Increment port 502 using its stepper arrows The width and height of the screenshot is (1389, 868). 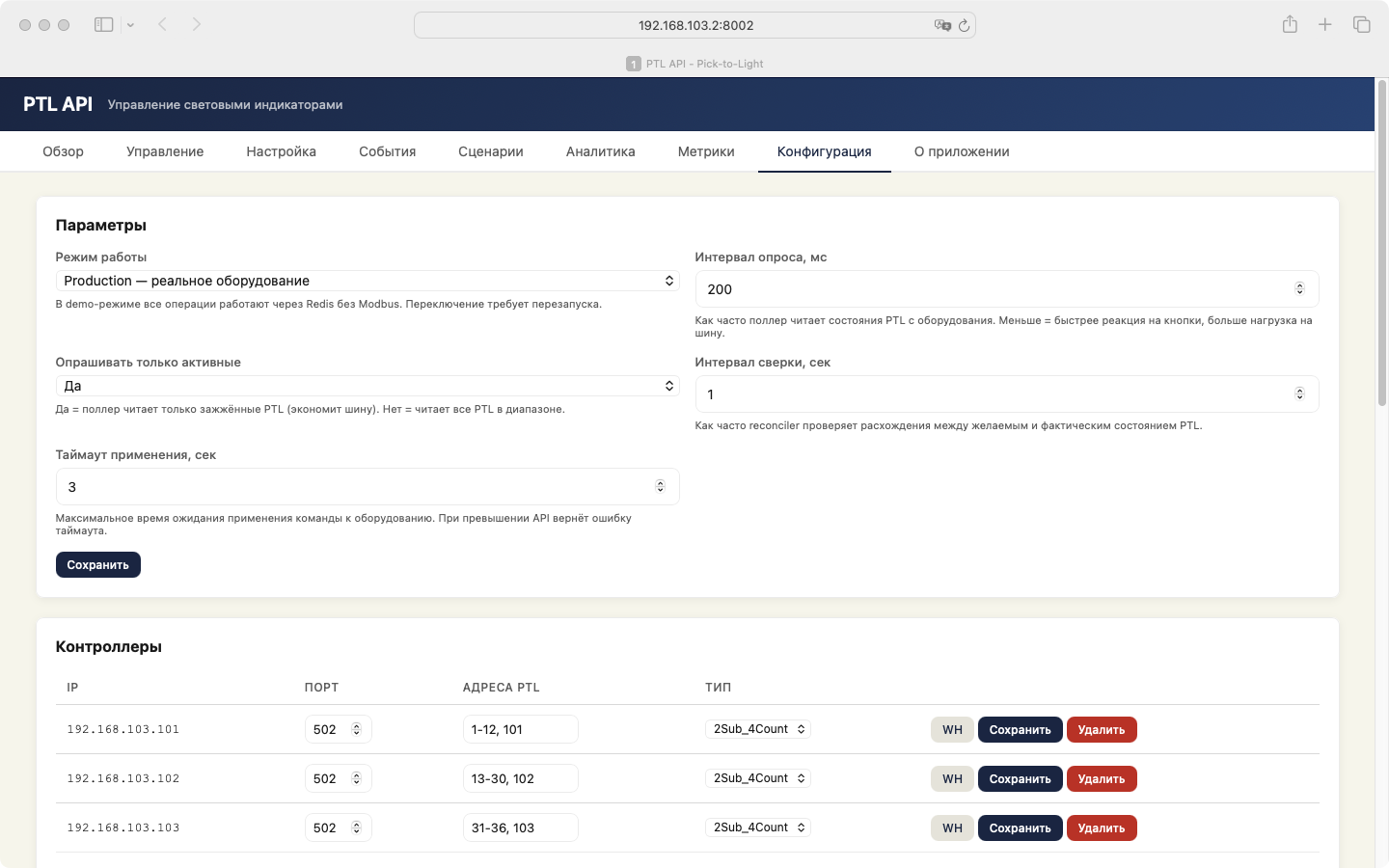click(358, 729)
